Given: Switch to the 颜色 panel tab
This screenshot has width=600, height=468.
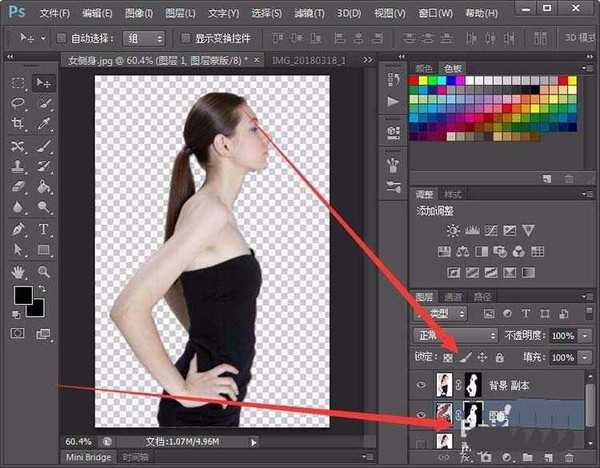Looking at the screenshot, I should coord(424,68).
